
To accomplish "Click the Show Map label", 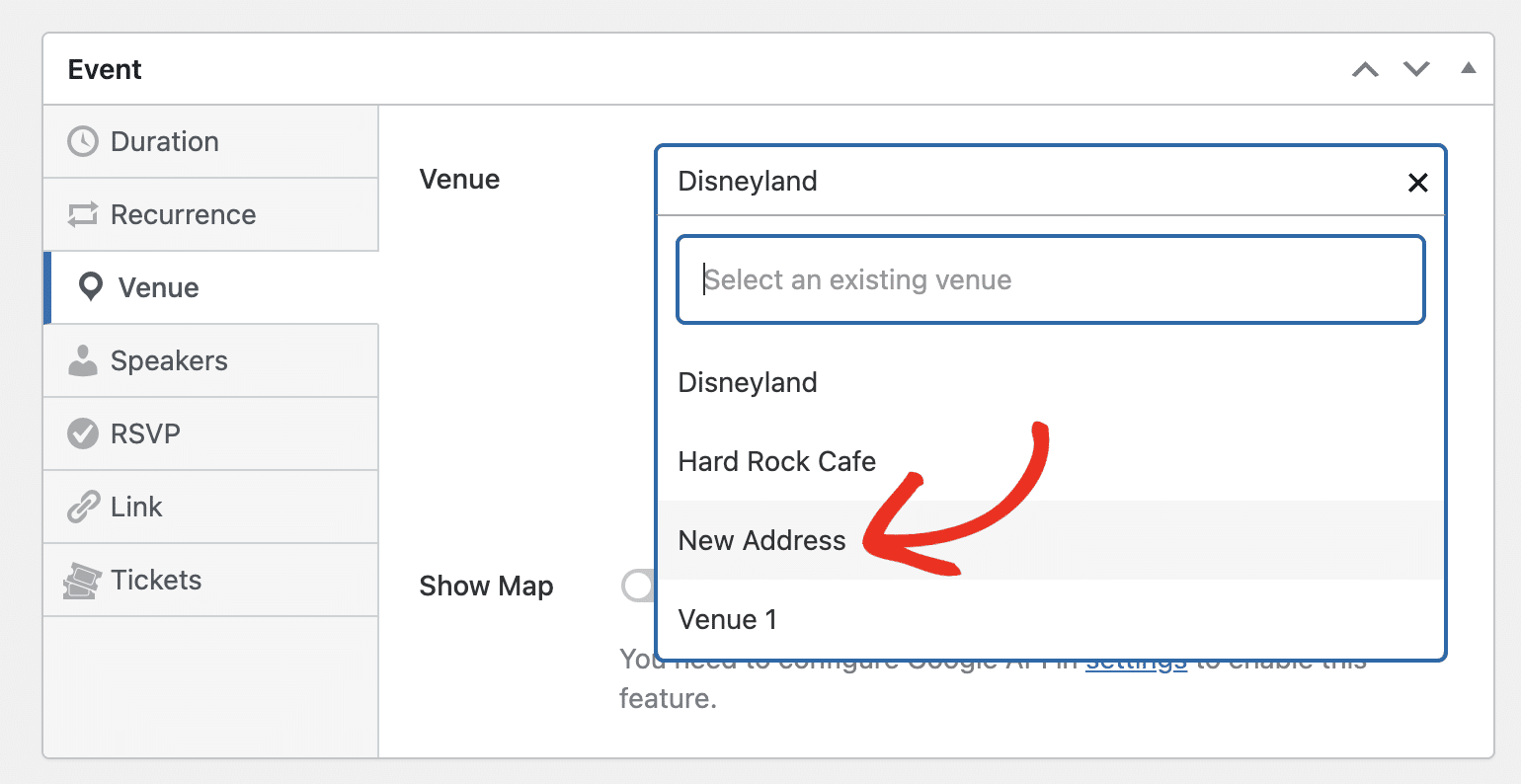I will click(486, 586).
